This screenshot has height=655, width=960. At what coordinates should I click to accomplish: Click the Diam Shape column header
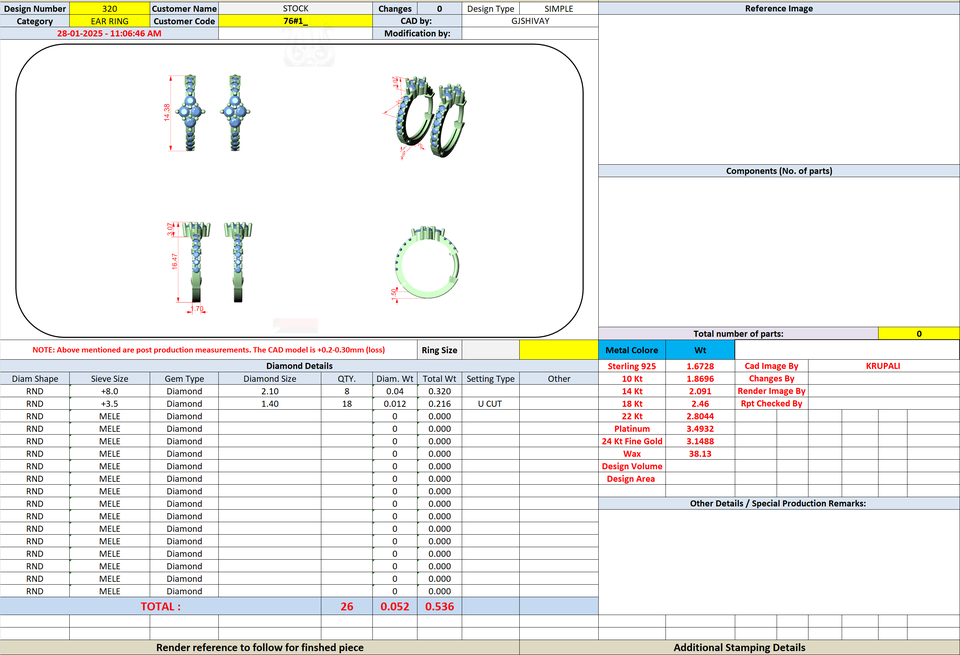[x=35, y=379]
